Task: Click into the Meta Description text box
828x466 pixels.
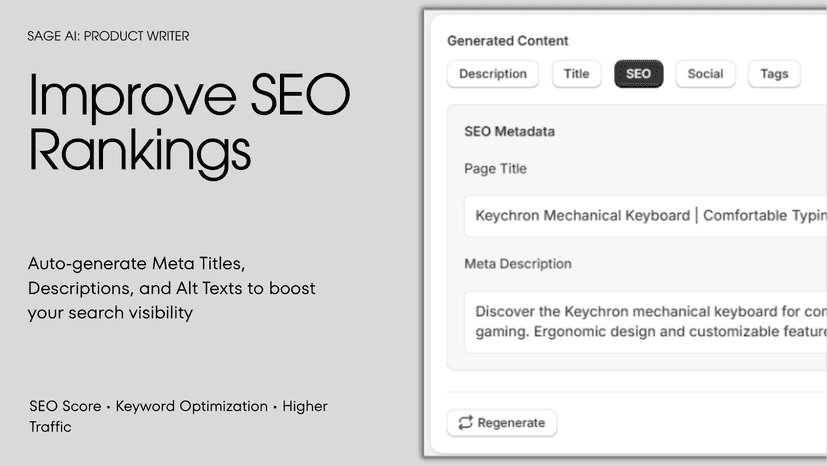Action: 646,322
